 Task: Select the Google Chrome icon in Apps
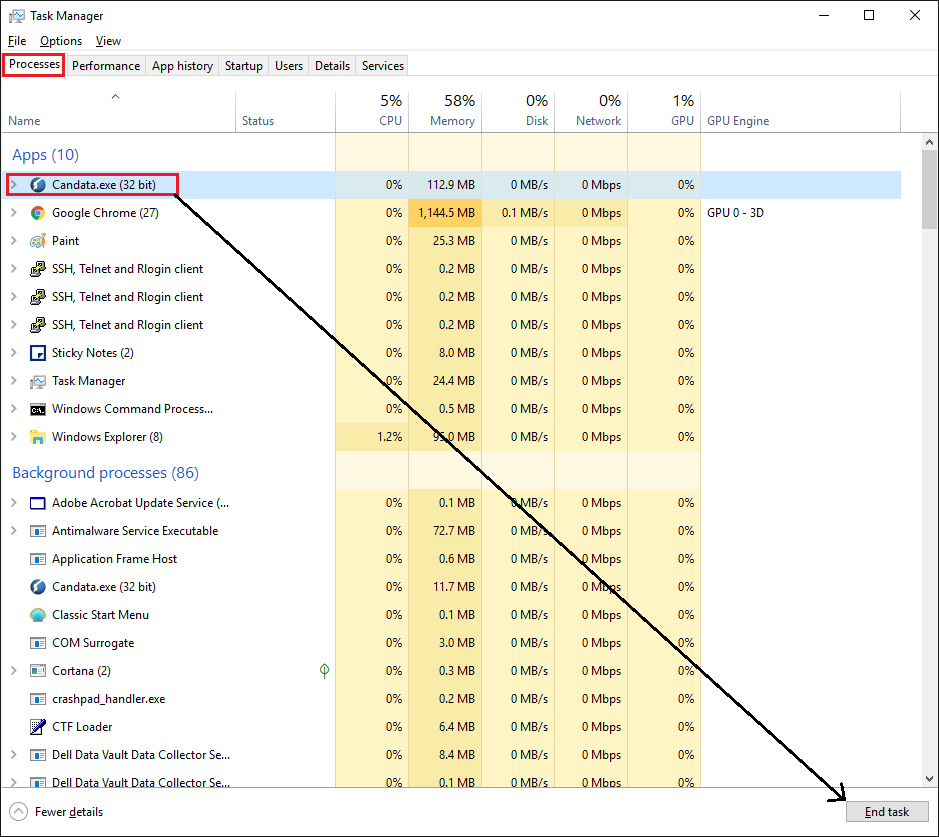[x=38, y=213]
